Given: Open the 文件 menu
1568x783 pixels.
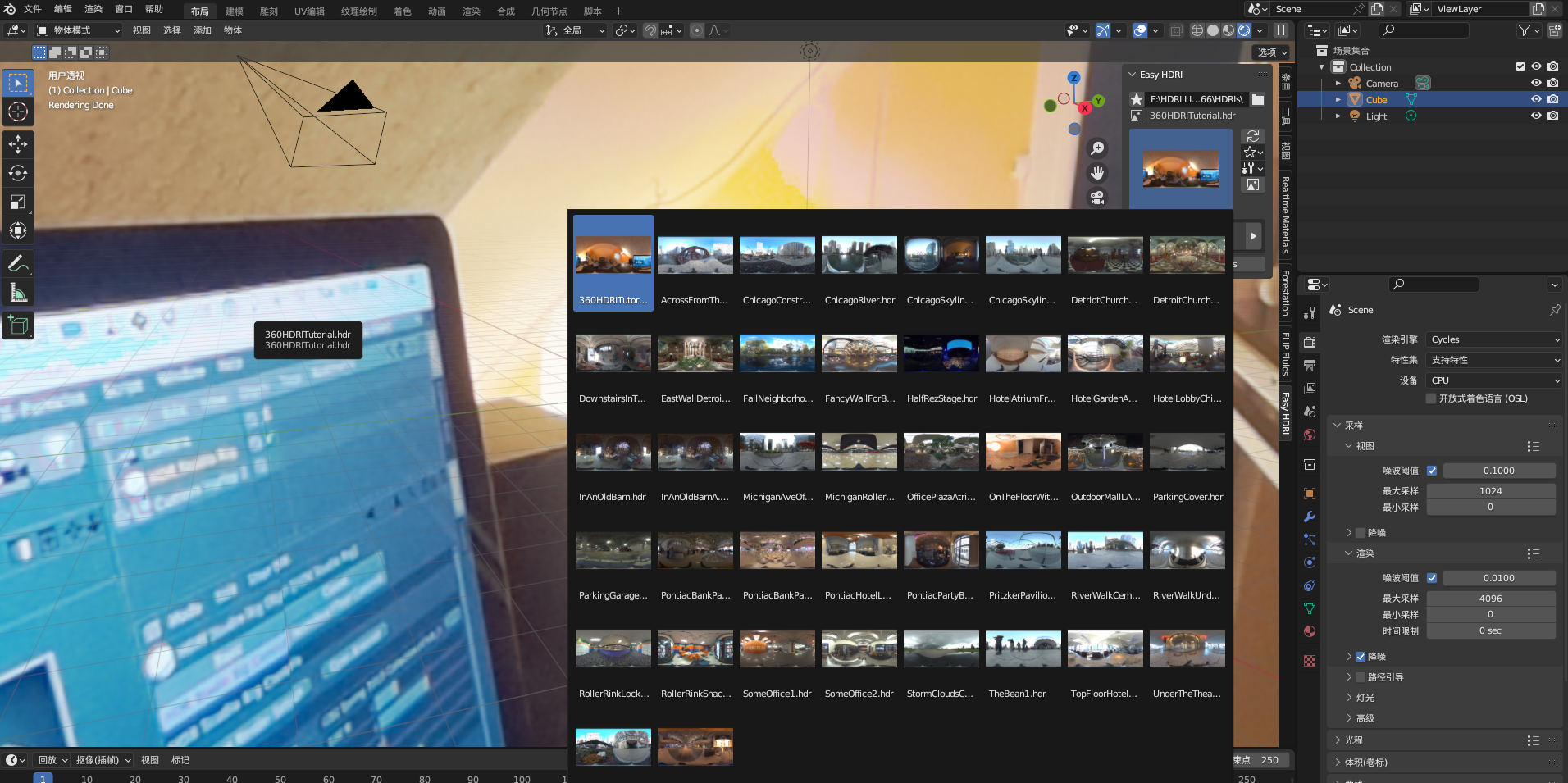Looking at the screenshot, I should (33, 9).
